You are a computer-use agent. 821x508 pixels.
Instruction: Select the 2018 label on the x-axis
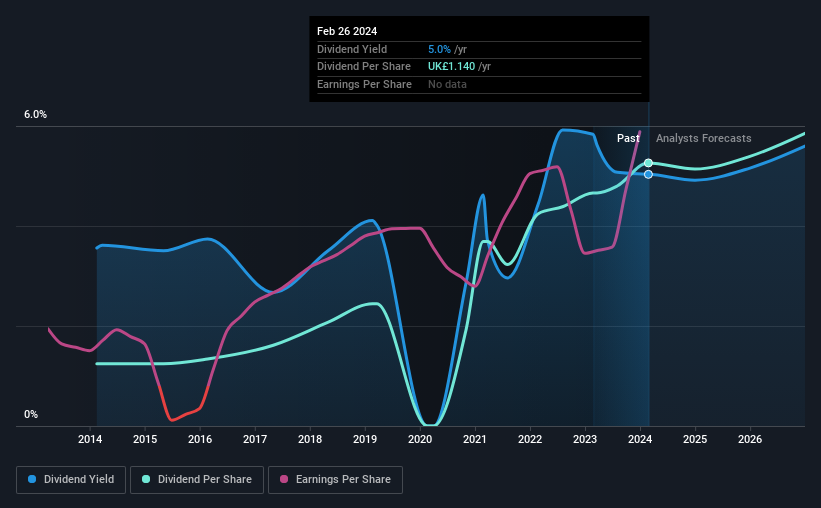pos(310,439)
